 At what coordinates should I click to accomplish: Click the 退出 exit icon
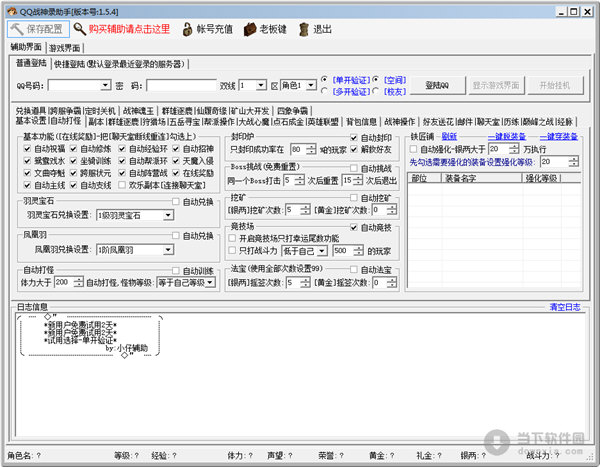point(304,29)
